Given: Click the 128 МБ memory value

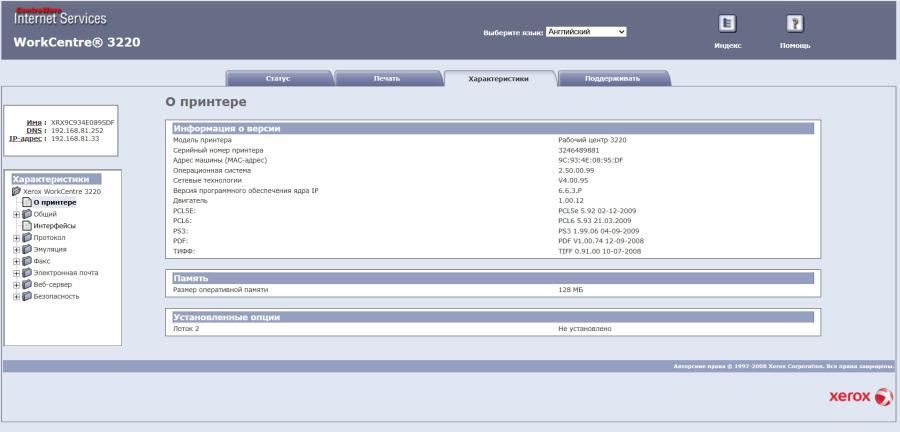Looking at the screenshot, I should 571,290.
